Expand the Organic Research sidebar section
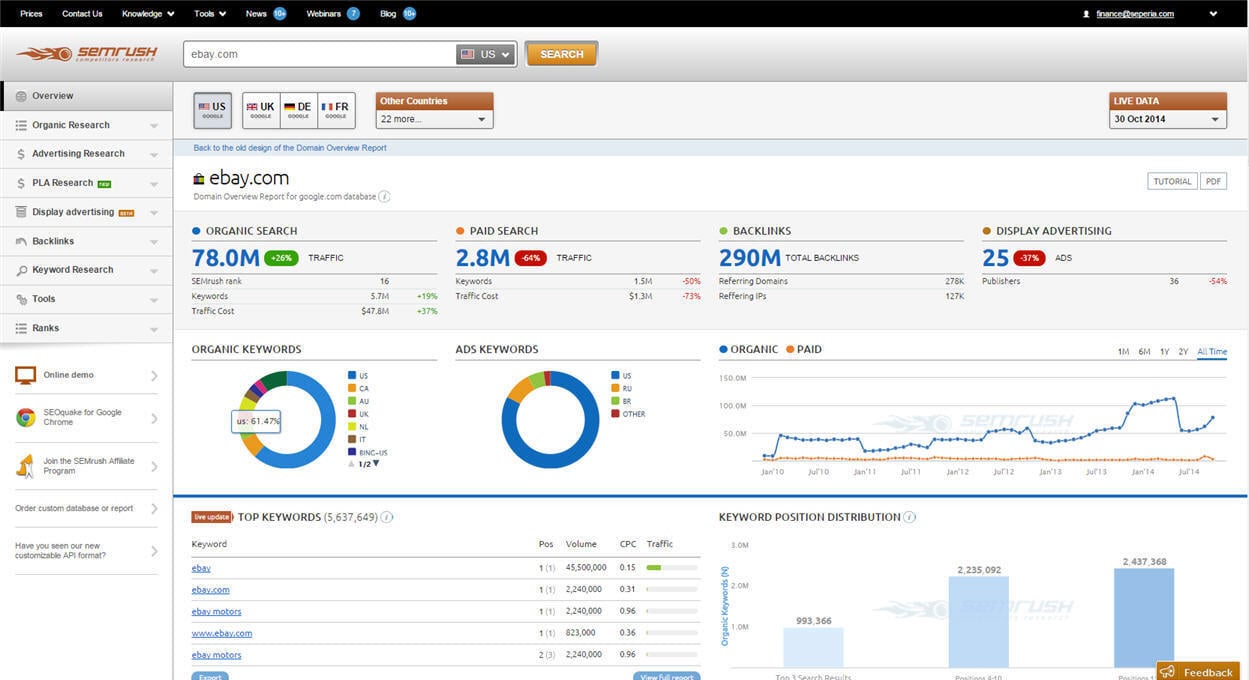Viewport: 1249px width, 680px height. [86, 125]
